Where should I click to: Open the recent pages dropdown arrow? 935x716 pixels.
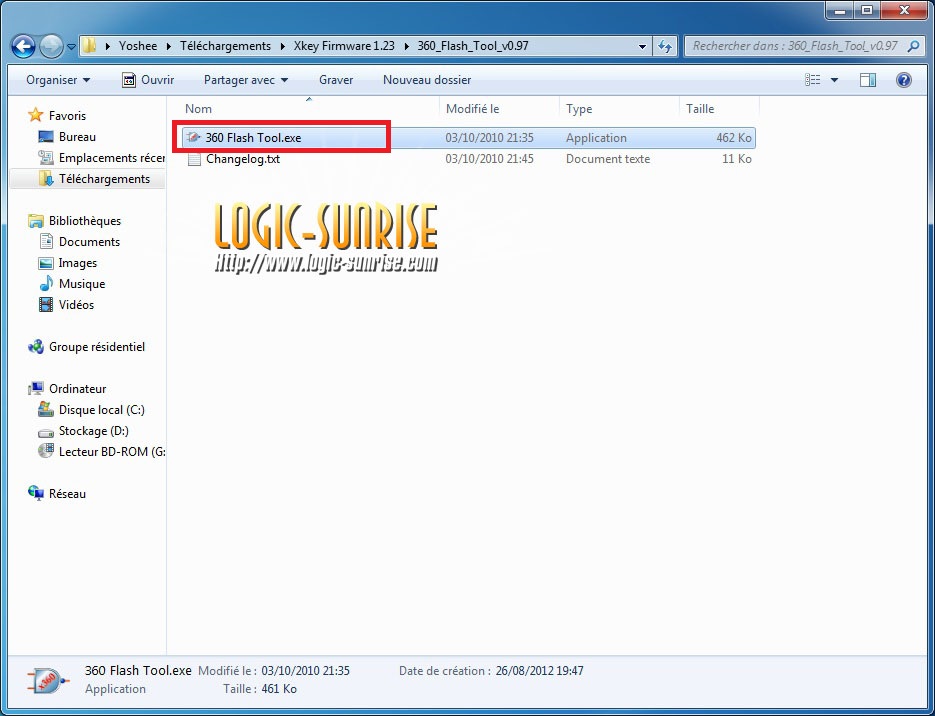pos(71,47)
